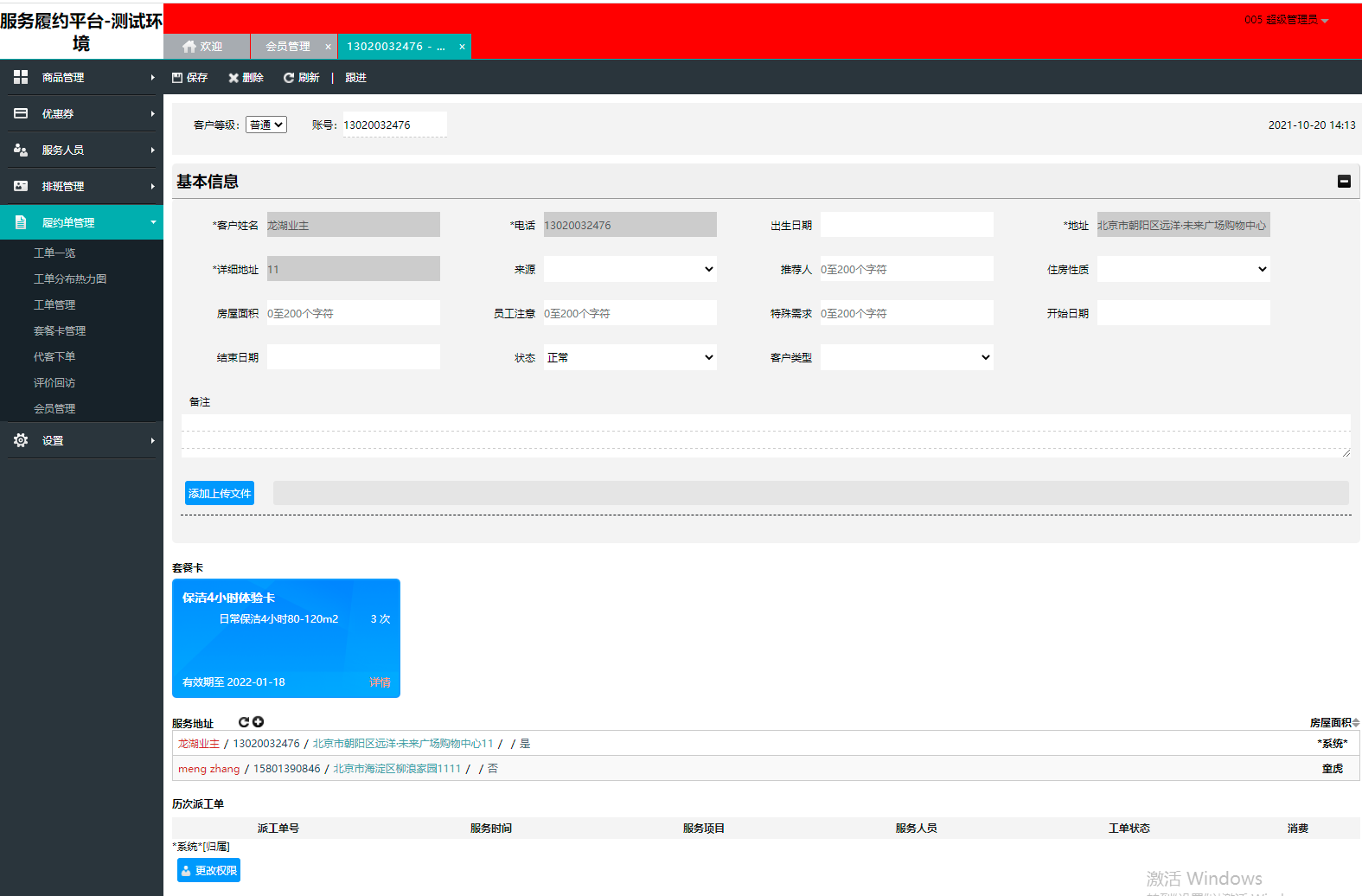Click the 推荐人 input field
This screenshot has height=896, width=1362.
tap(907, 269)
